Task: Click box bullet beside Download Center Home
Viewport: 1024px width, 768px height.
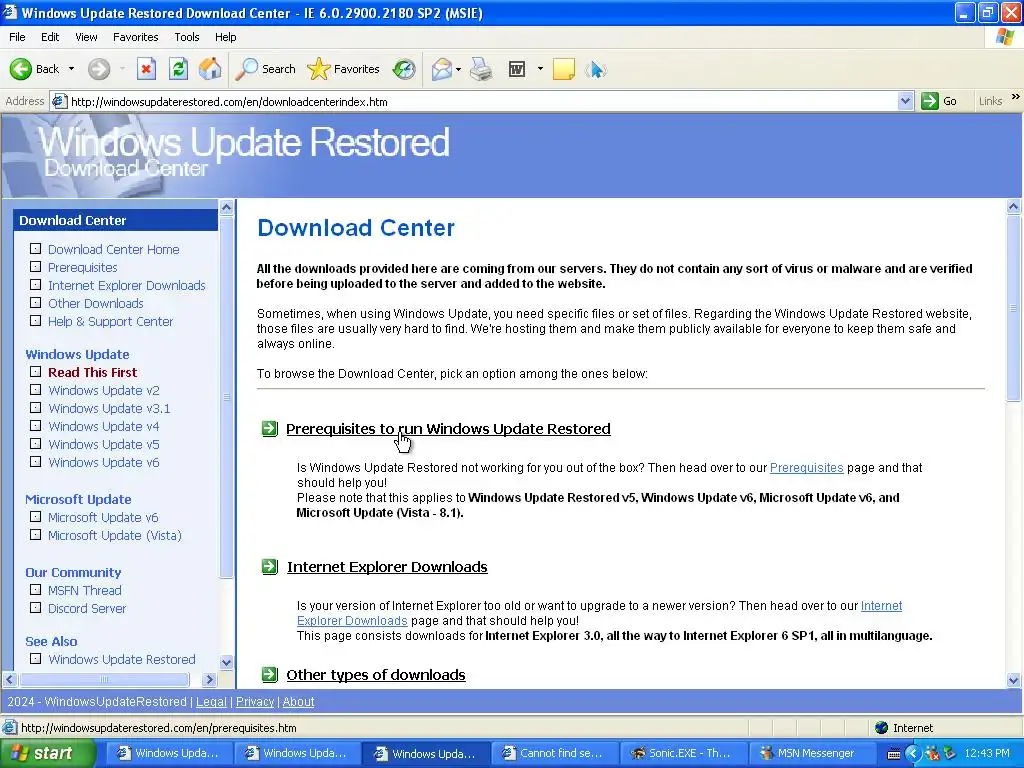Action: (35, 249)
